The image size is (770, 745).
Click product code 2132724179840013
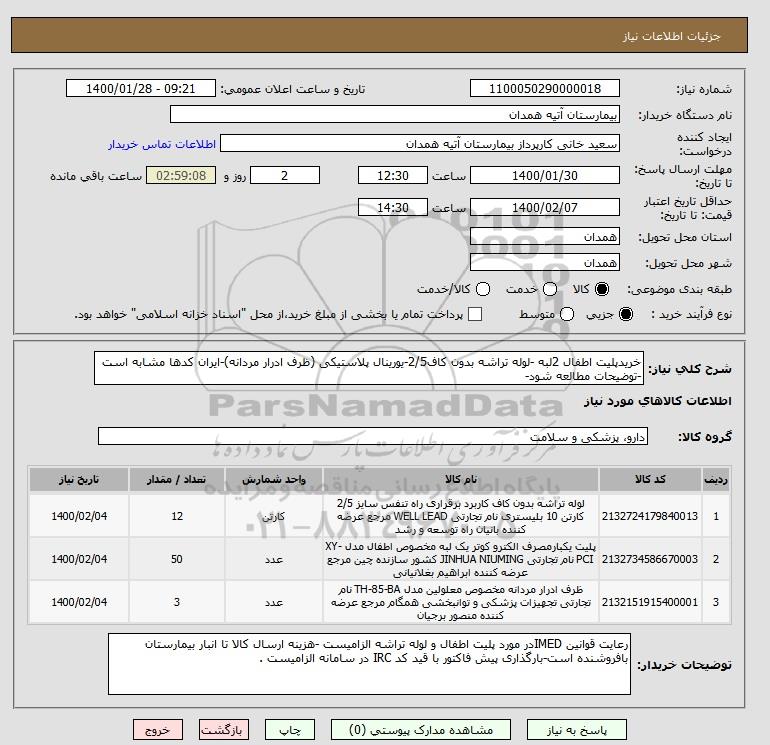point(650,516)
